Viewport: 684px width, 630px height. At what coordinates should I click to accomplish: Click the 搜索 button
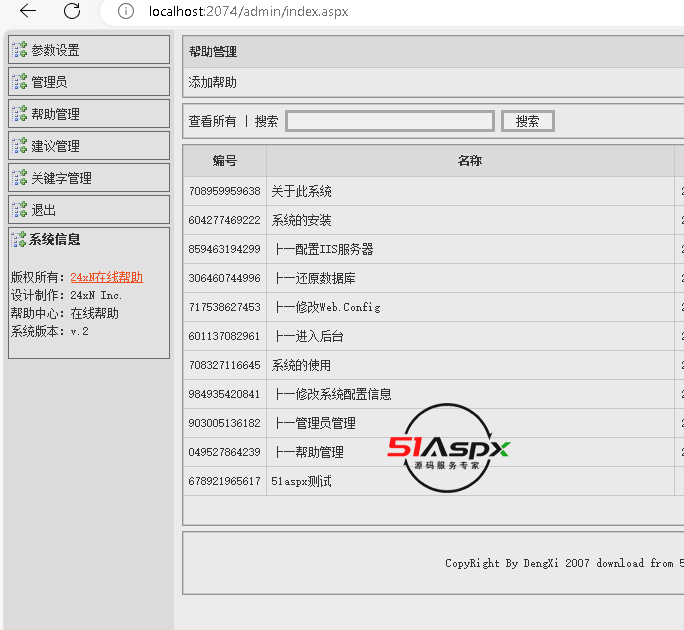528,121
